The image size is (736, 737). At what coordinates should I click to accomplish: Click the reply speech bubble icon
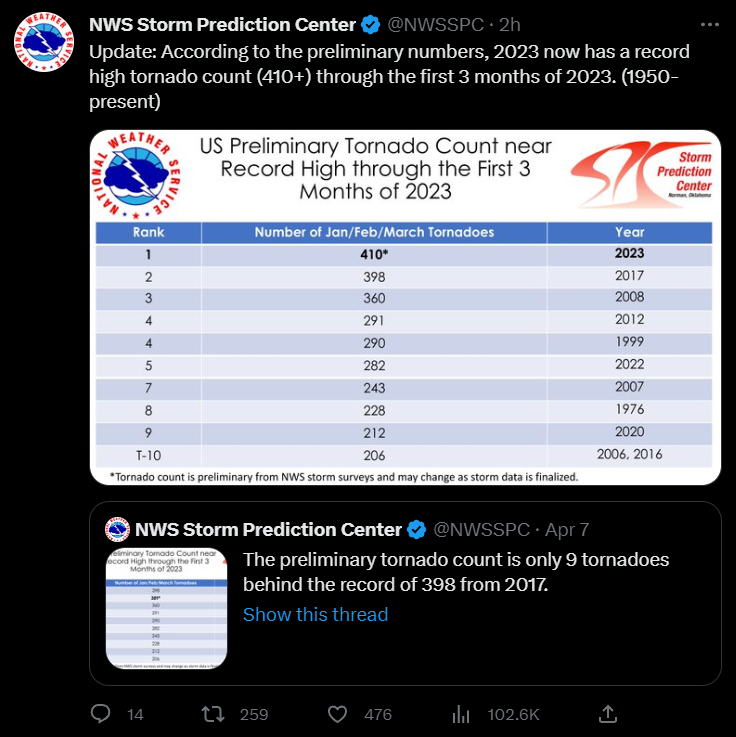[101, 714]
